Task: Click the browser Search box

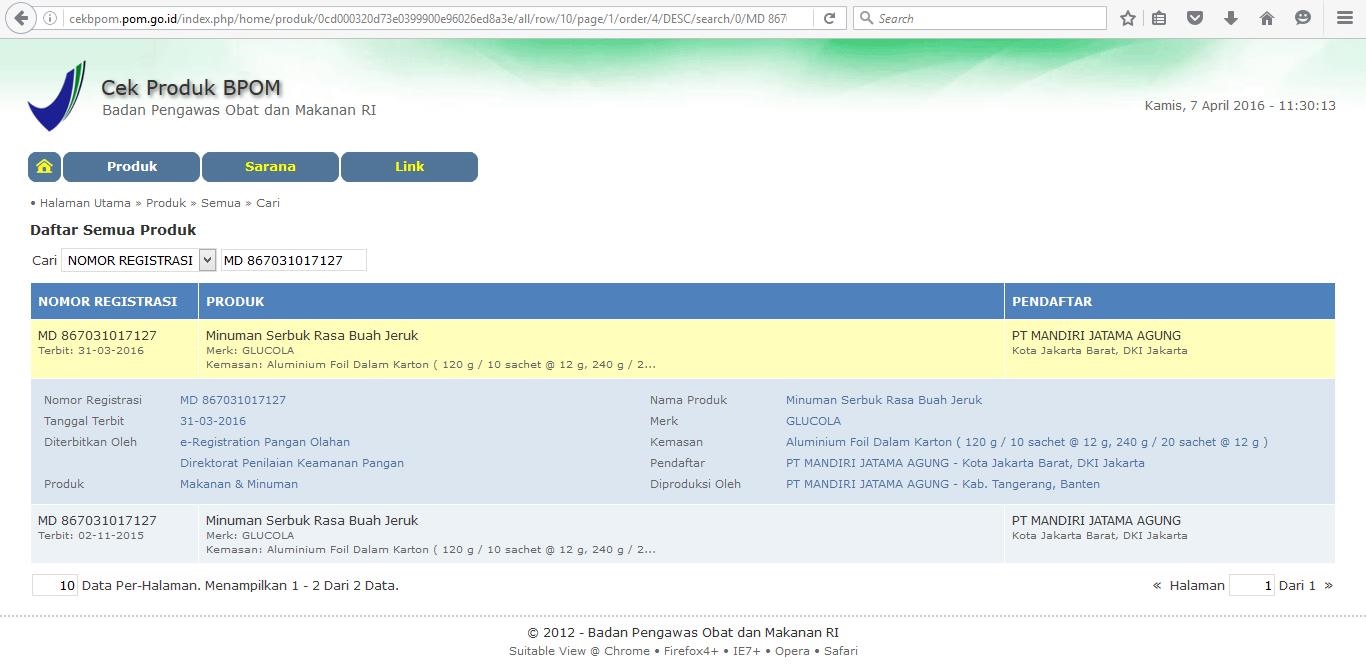Action: [980, 18]
